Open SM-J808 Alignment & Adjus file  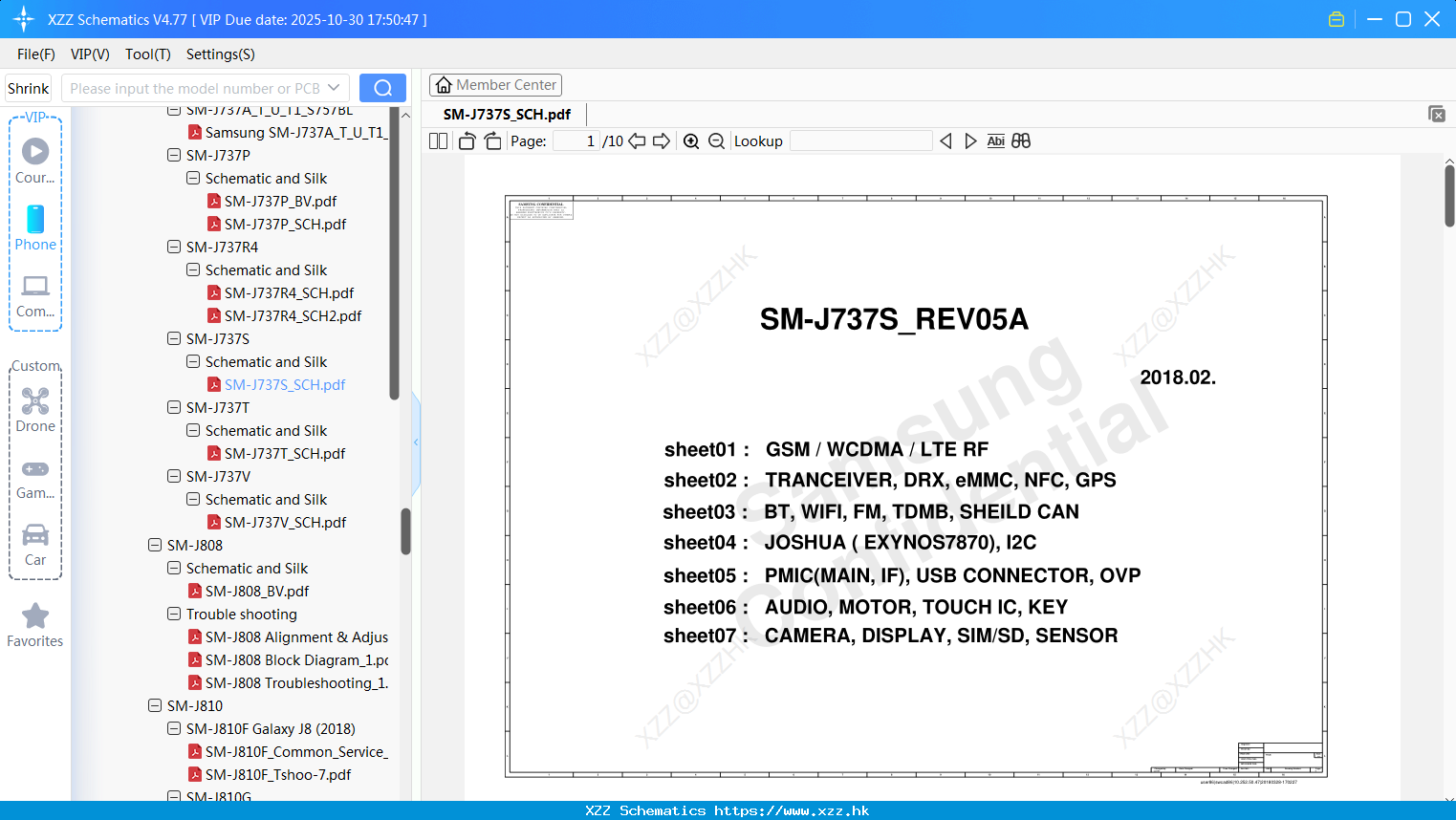tap(296, 637)
